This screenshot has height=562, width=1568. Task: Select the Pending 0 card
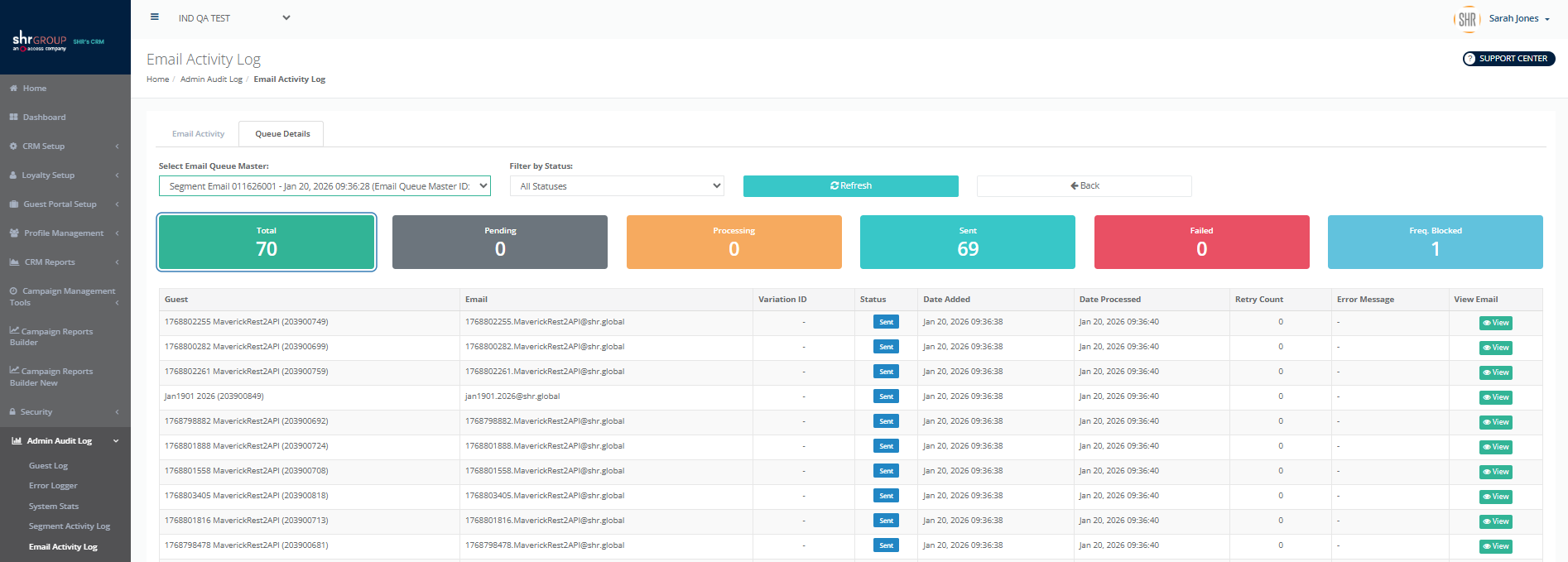[500, 243]
